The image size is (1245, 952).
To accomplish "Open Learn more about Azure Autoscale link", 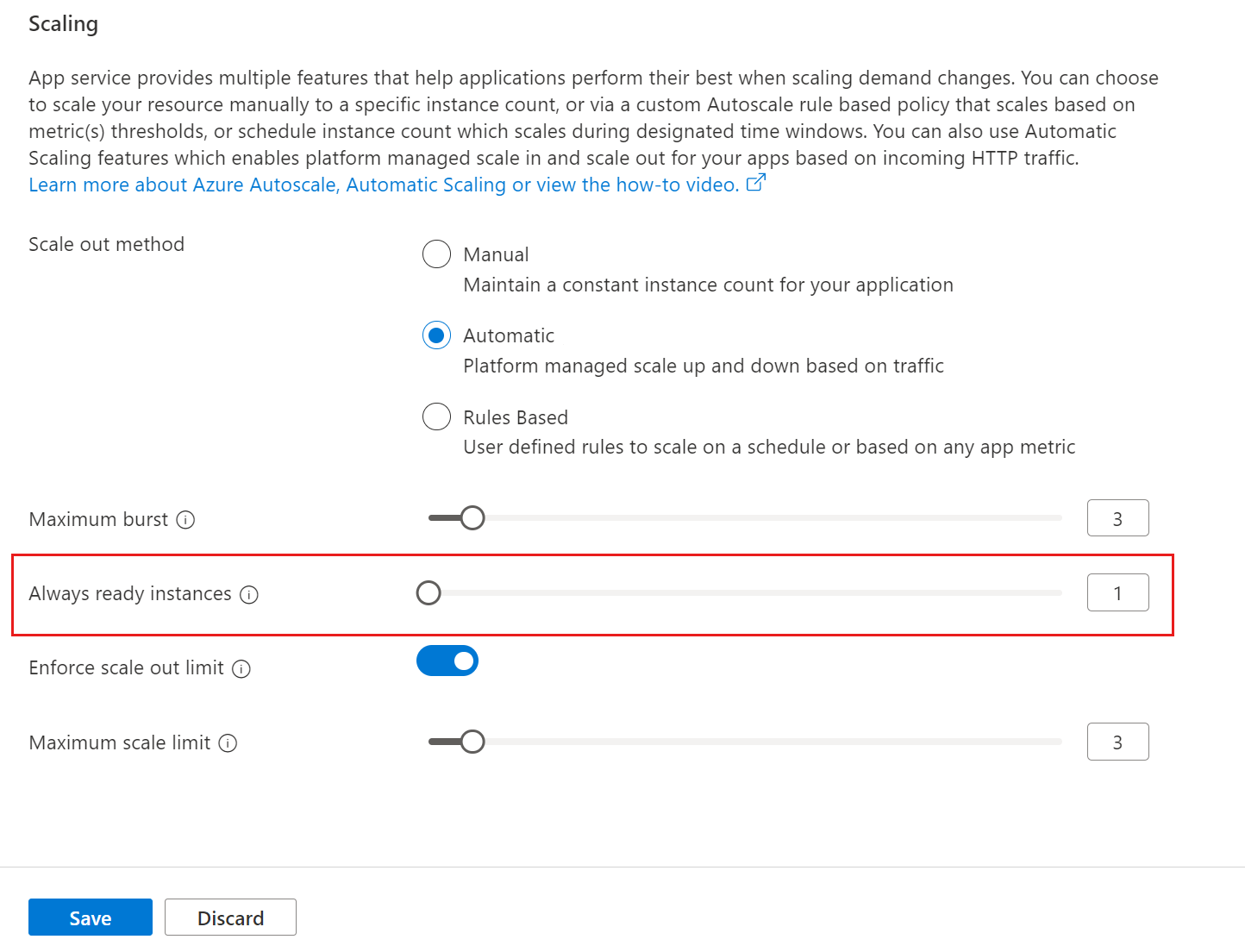I will click(x=384, y=185).
